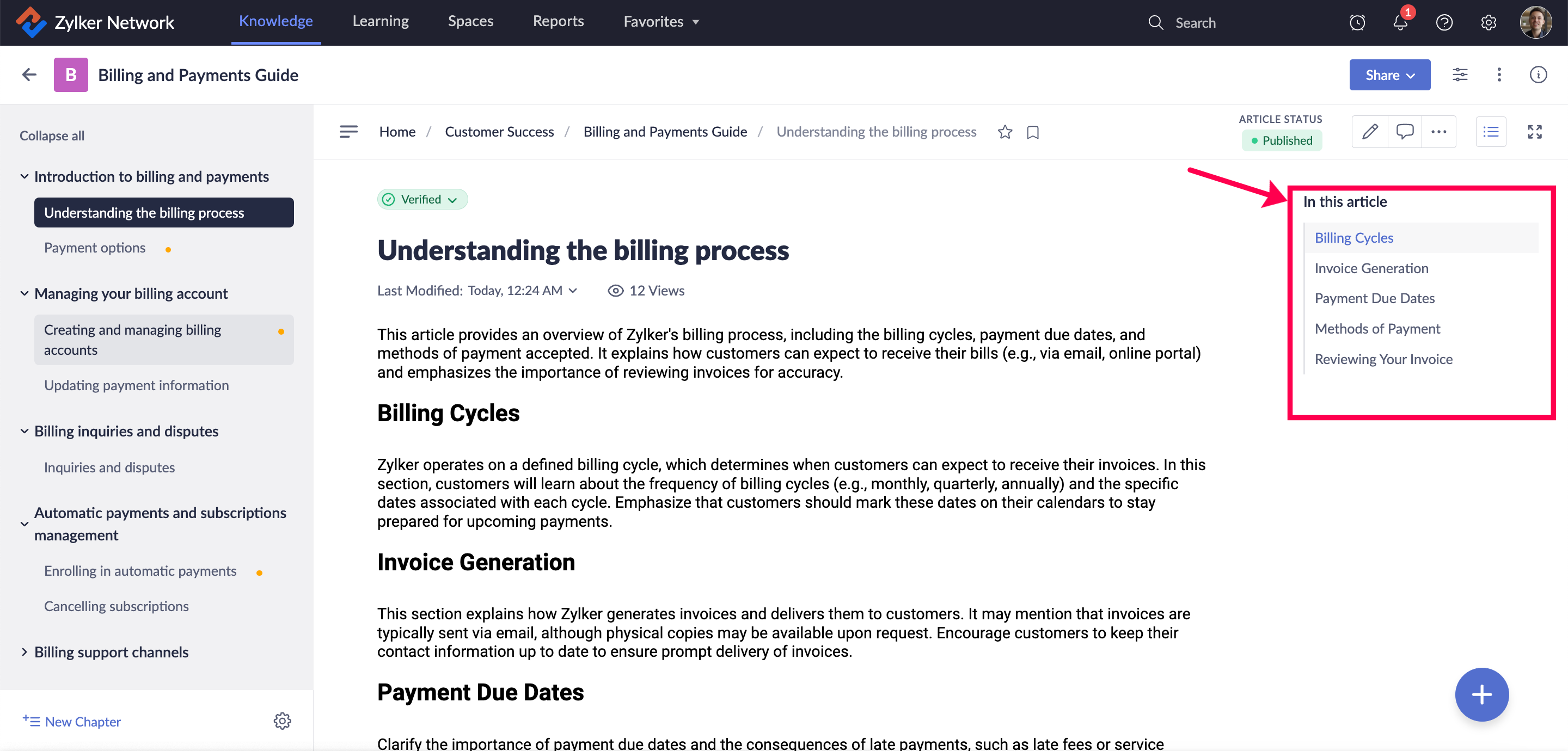The image size is (1568, 751).
Task: Switch to the Learning tab
Action: (x=381, y=21)
